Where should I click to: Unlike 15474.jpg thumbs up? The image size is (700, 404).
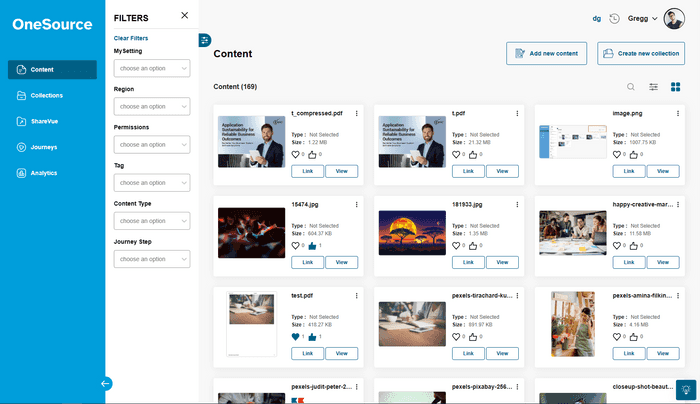click(312, 246)
